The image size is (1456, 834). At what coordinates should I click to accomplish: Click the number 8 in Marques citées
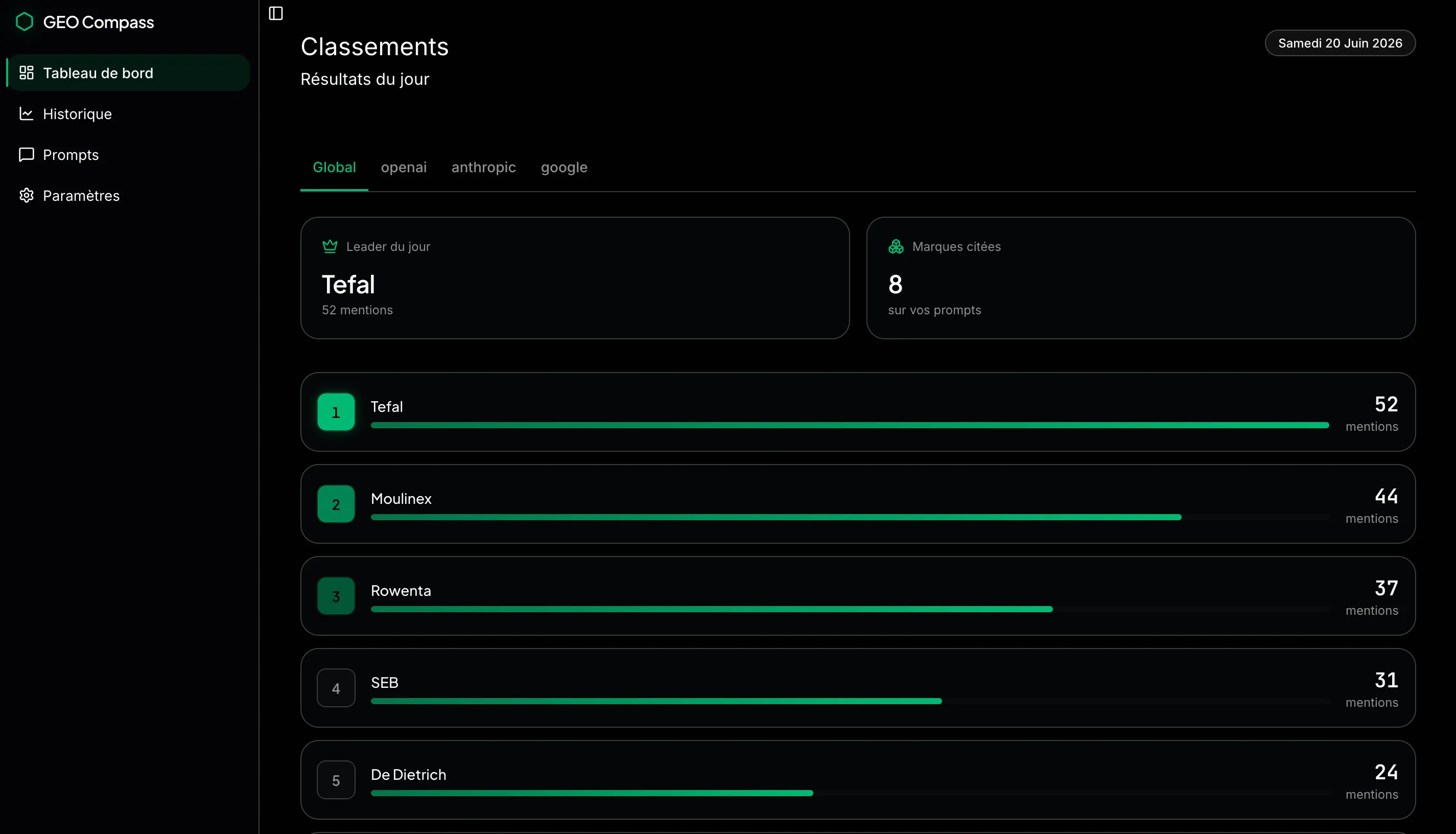896,284
